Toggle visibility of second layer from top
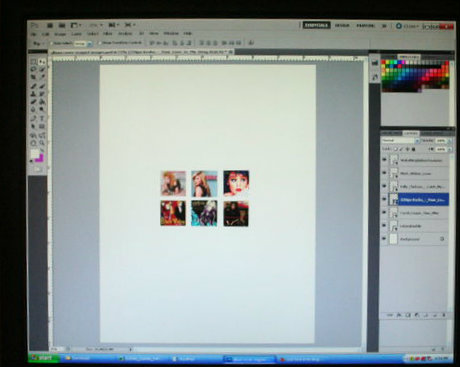Viewport: 460px width, 367px height. [x=384, y=173]
